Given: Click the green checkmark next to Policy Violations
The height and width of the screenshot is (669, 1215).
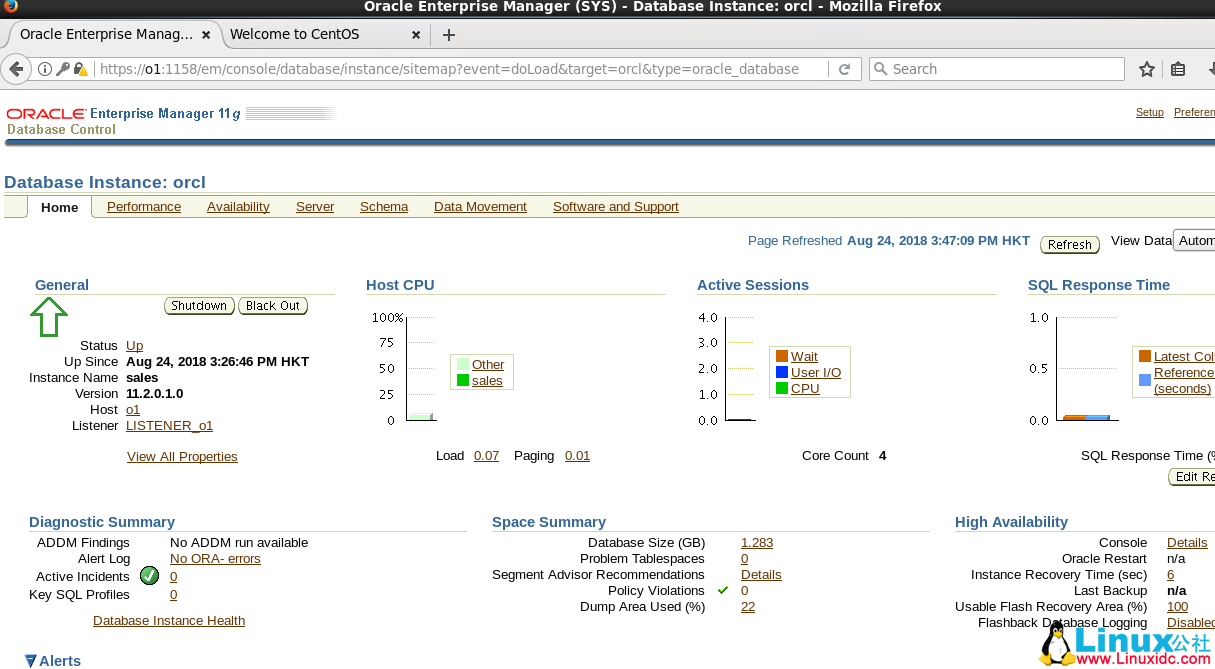Looking at the screenshot, I should pyautogui.click(x=723, y=590).
